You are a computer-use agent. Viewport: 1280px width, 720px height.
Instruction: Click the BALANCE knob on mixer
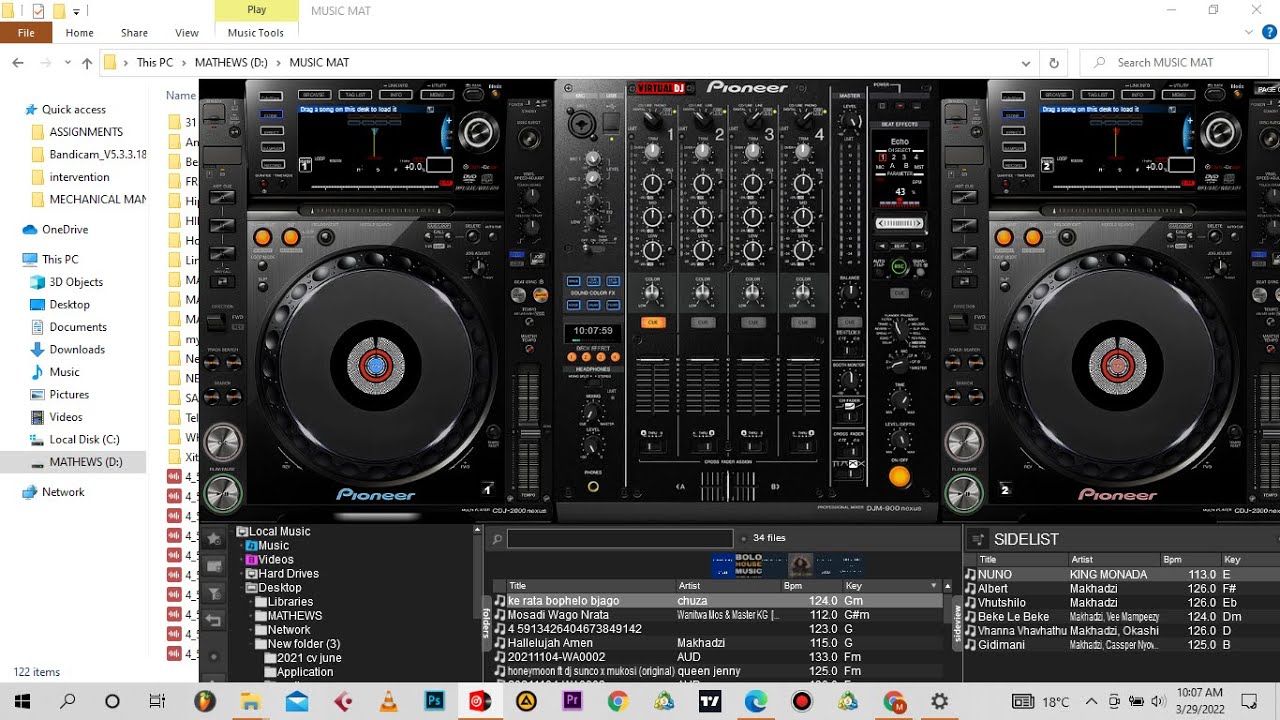[x=850, y=293]
